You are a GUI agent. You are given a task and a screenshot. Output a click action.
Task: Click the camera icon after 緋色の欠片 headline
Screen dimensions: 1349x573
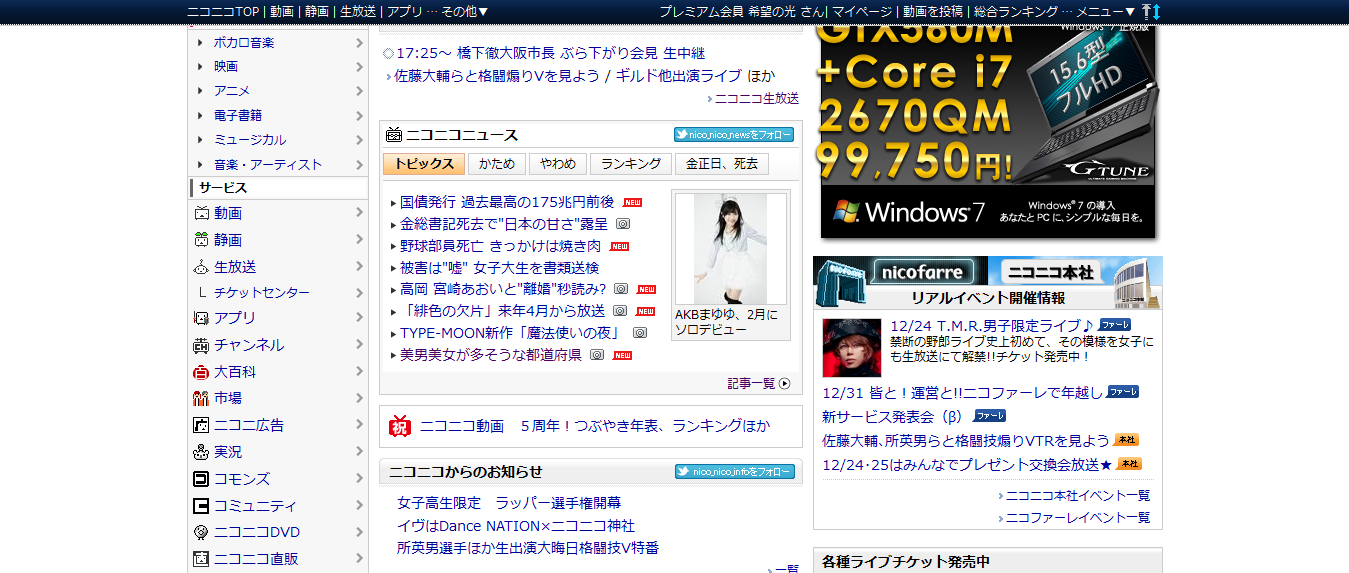620,311
